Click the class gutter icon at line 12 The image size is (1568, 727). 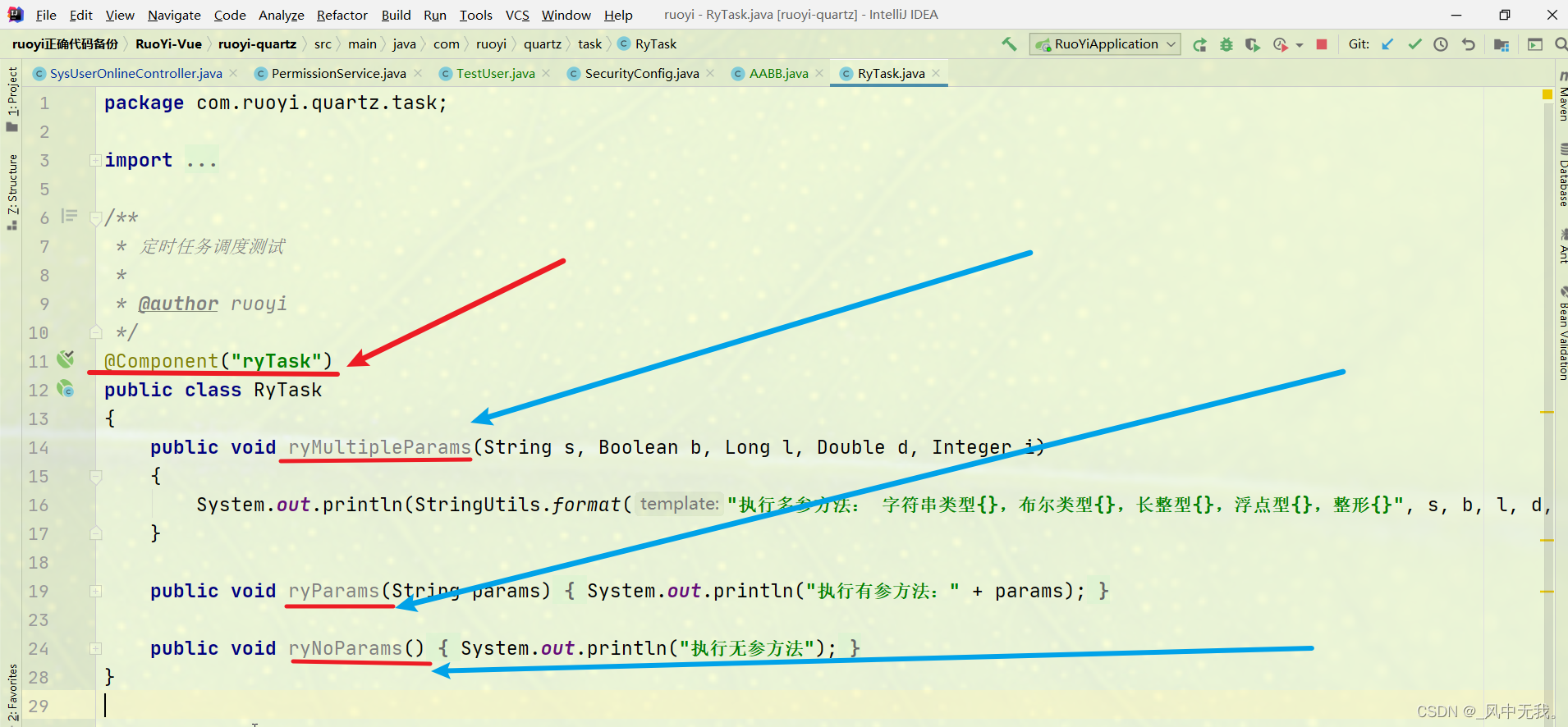[66, 389]
